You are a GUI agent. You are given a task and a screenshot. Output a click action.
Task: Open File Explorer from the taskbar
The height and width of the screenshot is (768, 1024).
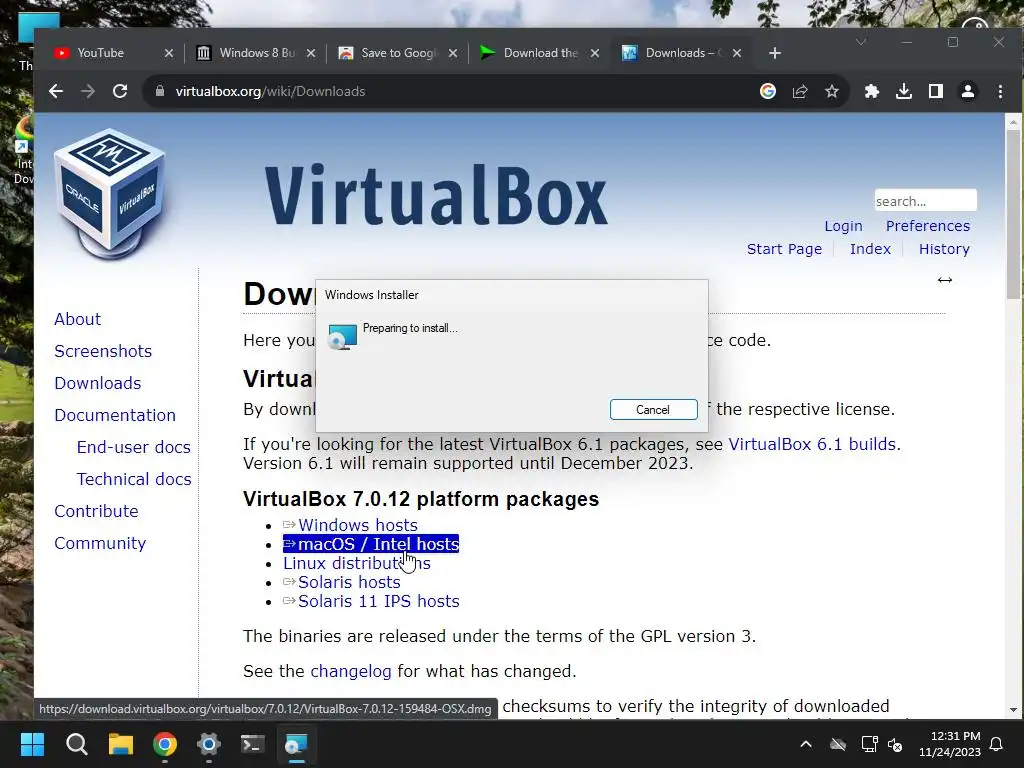(x=121, y=744)
